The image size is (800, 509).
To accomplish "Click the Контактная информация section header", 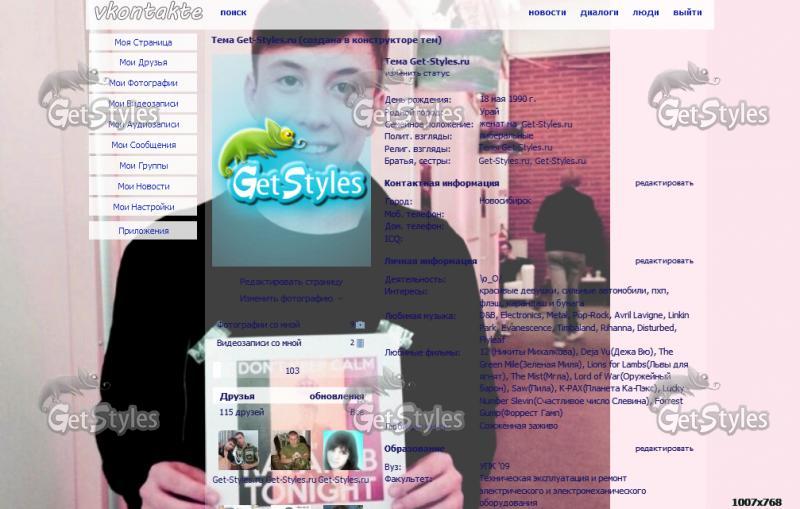I will 441,183.
